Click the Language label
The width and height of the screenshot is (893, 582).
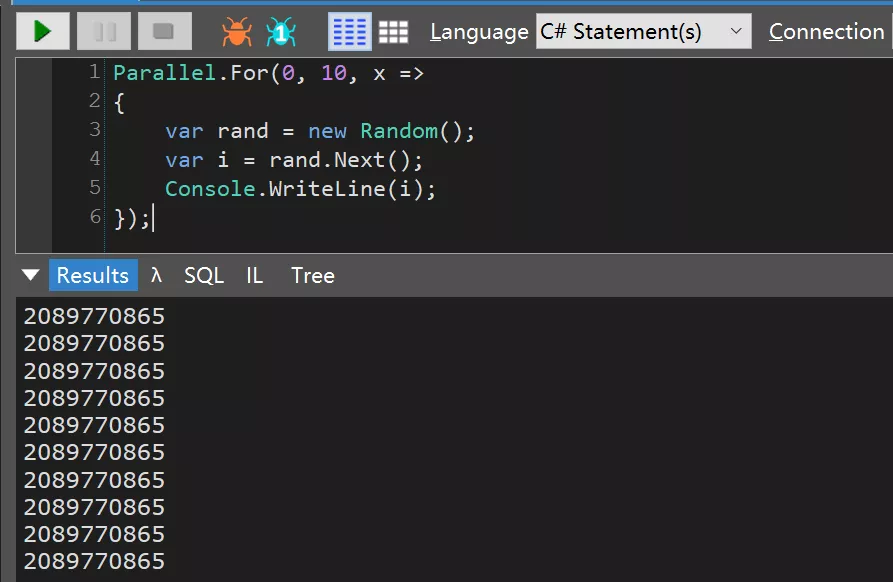479,32
